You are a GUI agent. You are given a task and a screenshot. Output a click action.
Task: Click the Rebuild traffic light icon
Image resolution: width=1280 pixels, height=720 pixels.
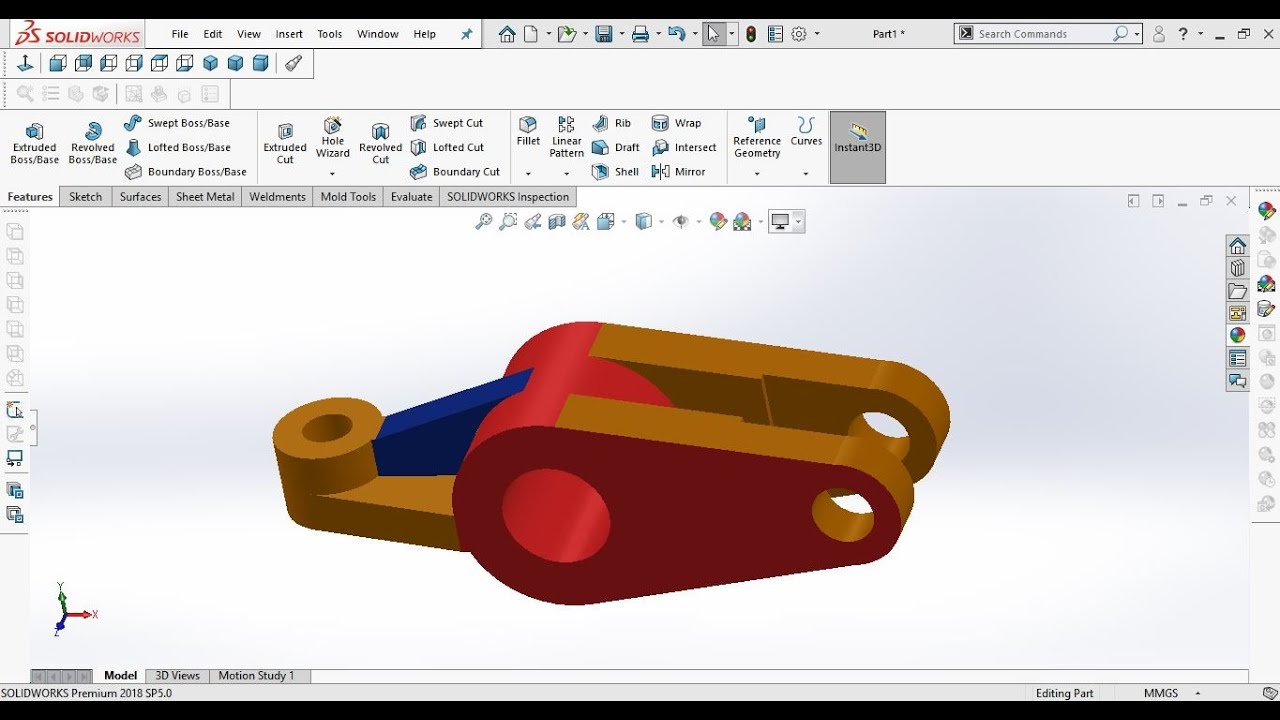pyautogui.click(x=751, y=34)
